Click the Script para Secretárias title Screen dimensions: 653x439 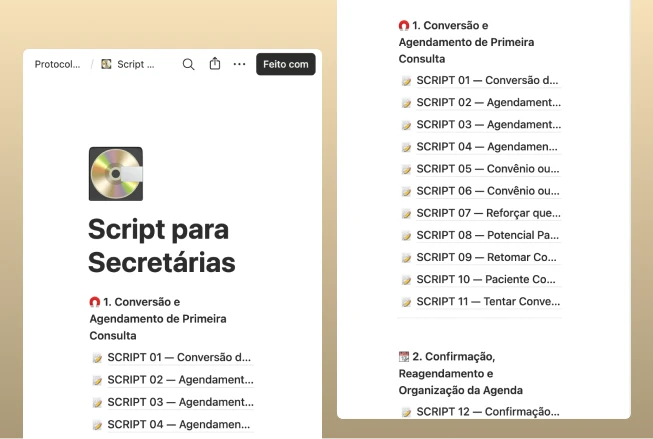coord(162,246)
